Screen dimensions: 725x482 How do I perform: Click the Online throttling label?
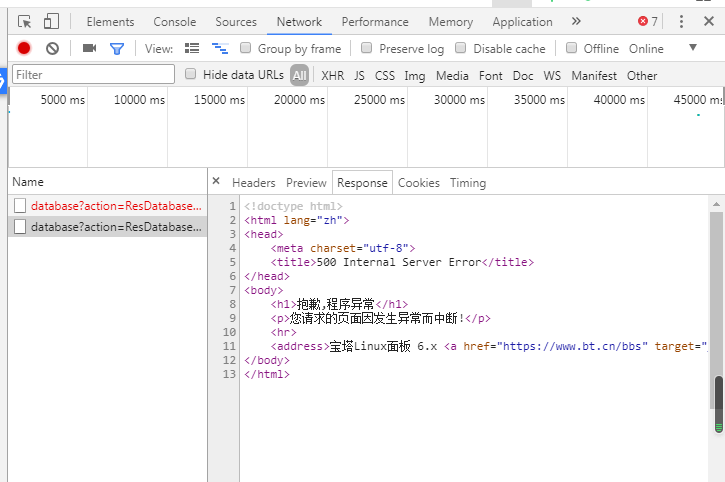pyautogui.click(x=646, y=49)
